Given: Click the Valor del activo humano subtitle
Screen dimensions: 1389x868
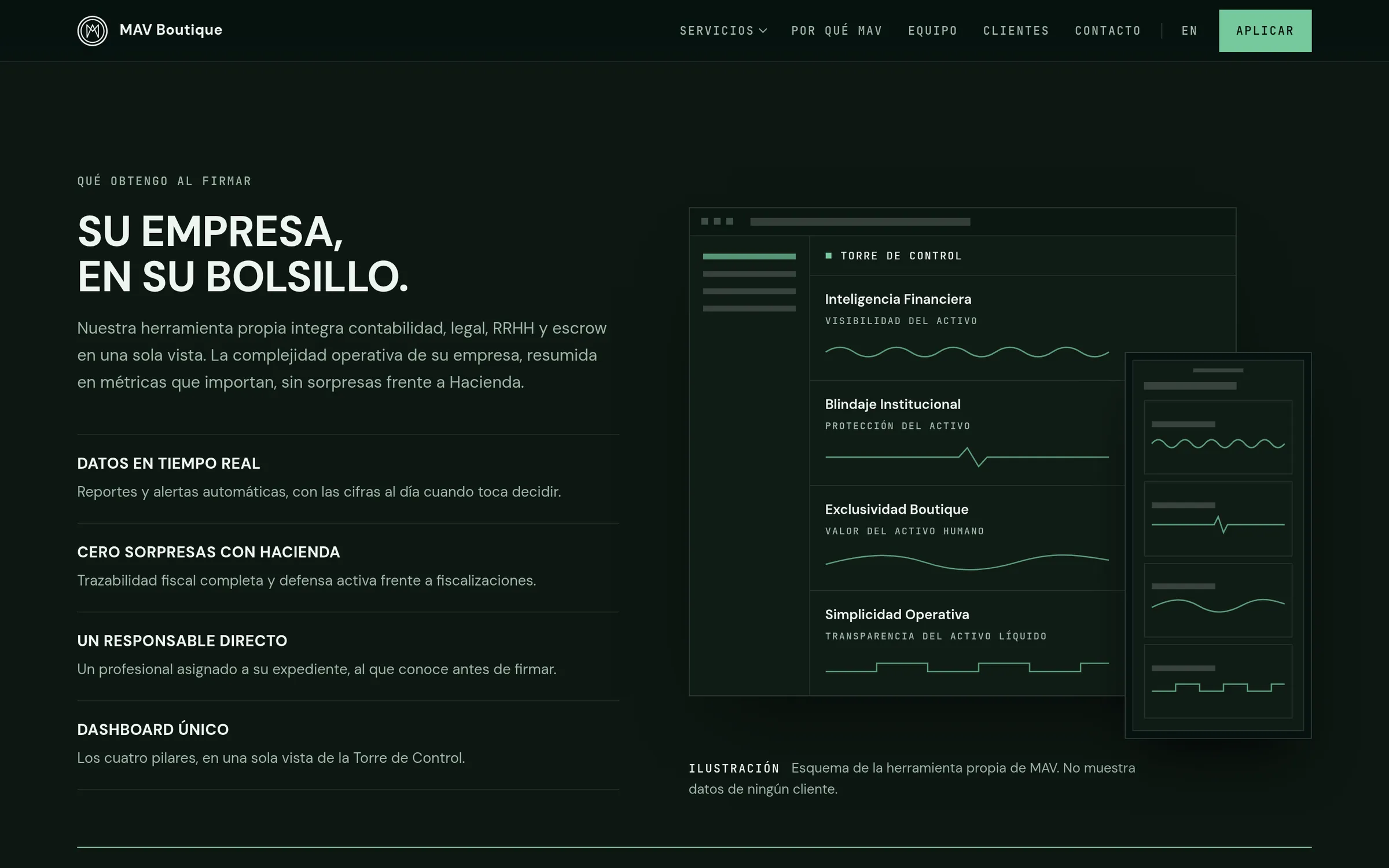Looking at the screenshot, I should click(x=905, y=531).
